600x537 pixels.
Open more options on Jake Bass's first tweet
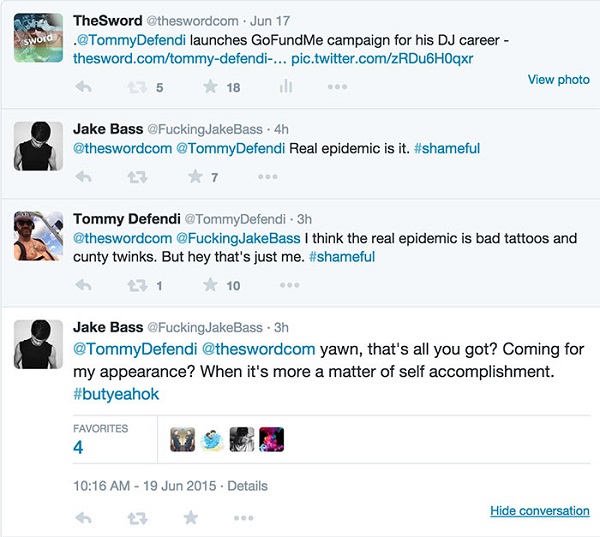[x=267, y=177]
